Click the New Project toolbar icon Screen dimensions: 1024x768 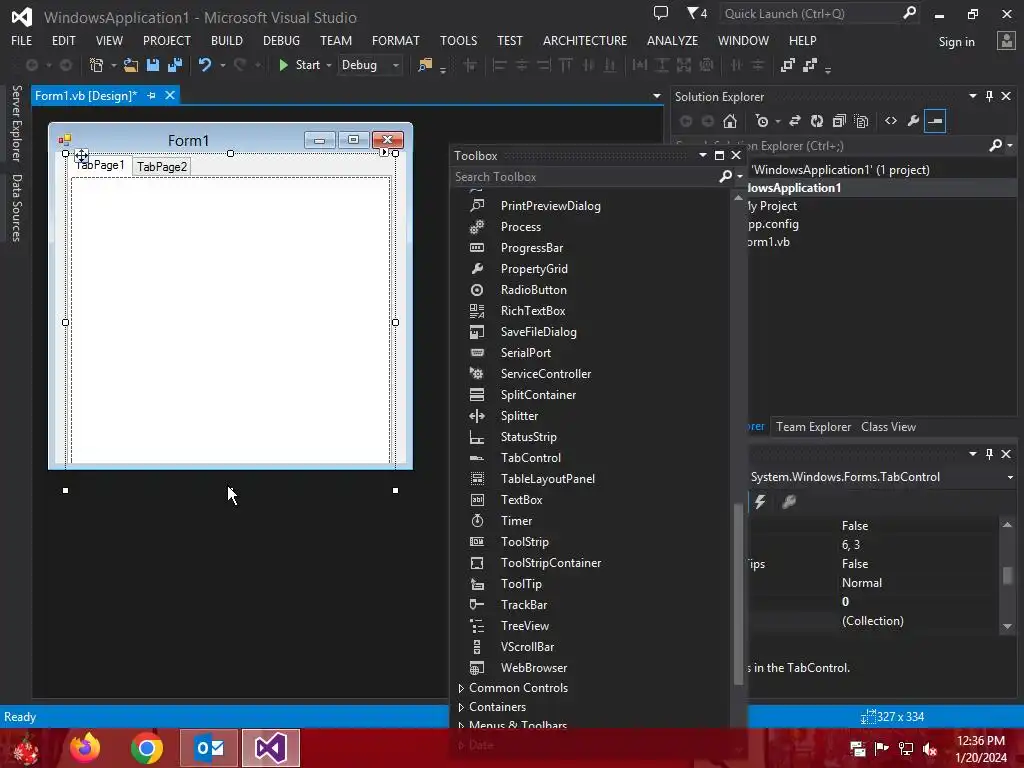[x=97, y=65]
